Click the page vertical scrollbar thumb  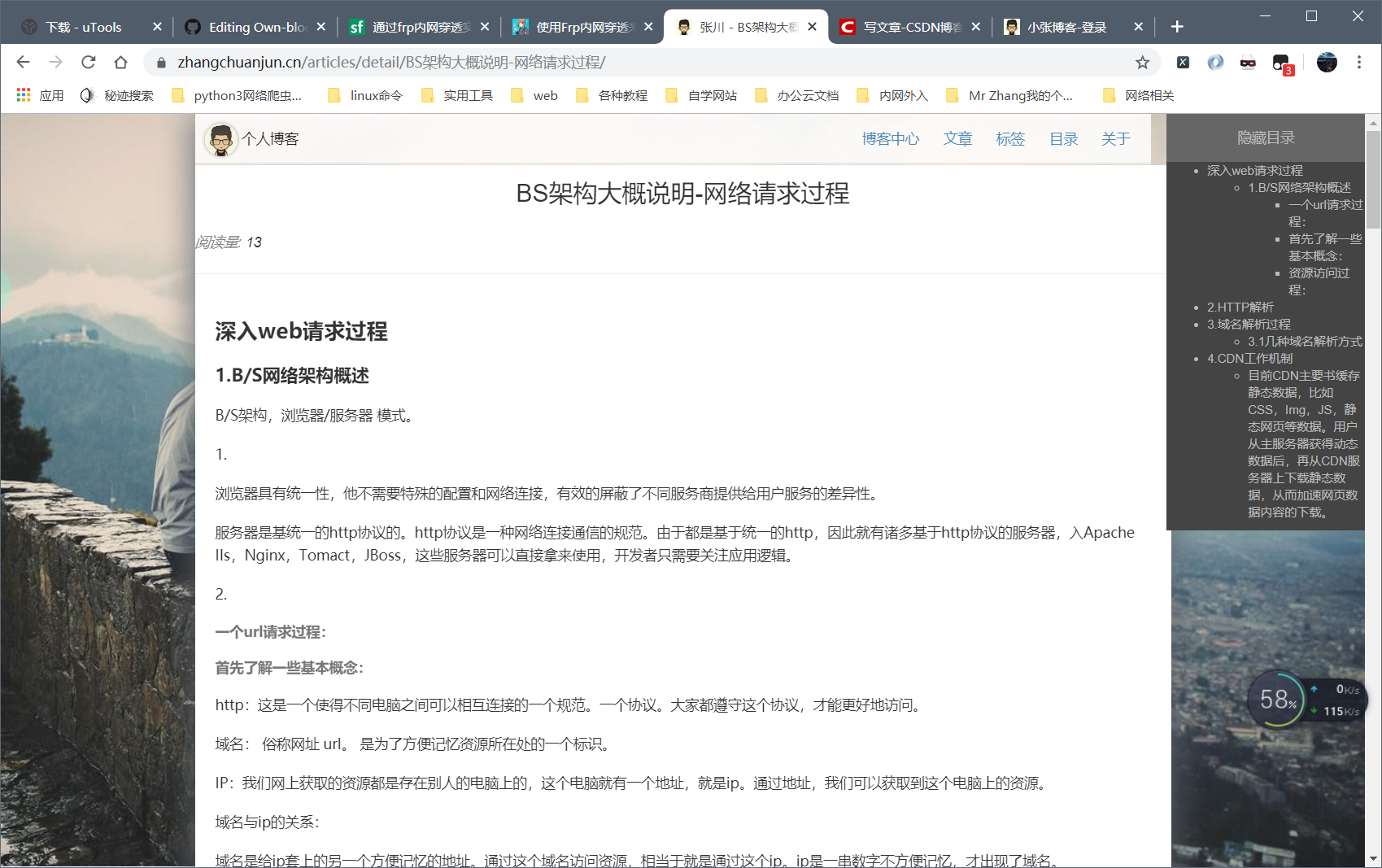click(x=1373, y=180)
